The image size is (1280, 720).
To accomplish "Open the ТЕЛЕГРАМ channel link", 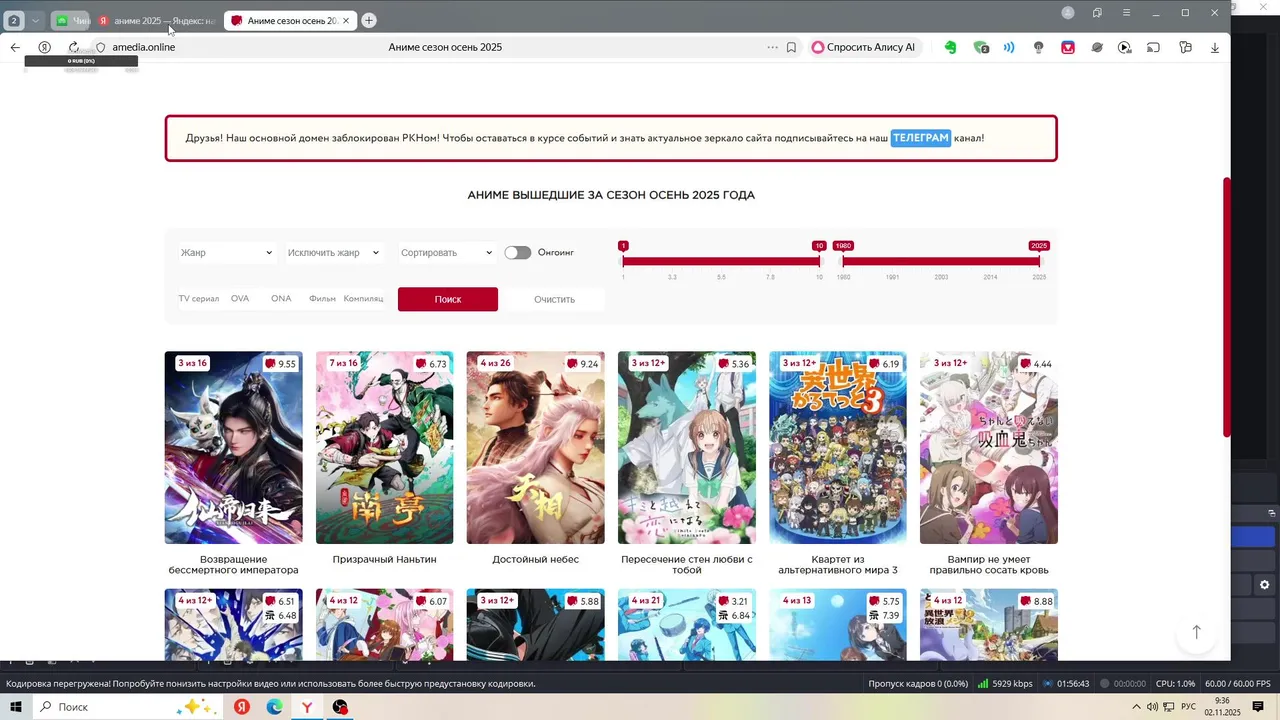I will (920, 138).
